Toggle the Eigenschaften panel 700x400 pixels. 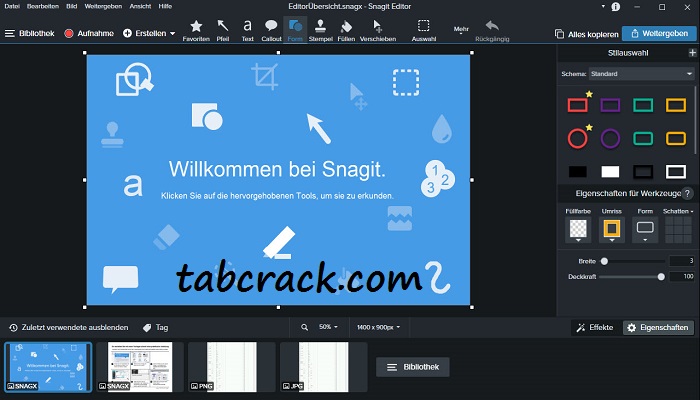coord(658,328)
